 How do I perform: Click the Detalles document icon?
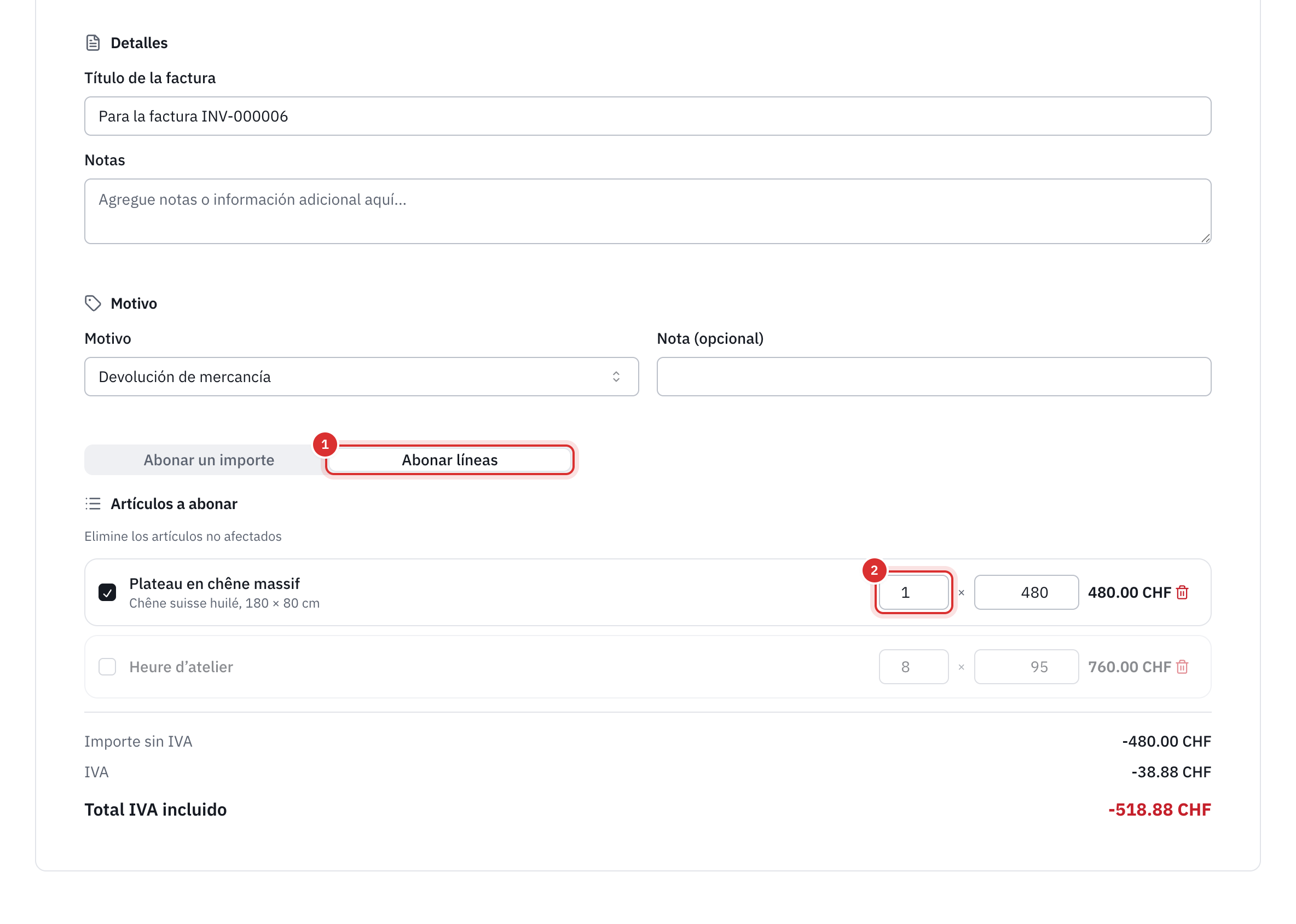pyautogui.click(x=92, y=43)
